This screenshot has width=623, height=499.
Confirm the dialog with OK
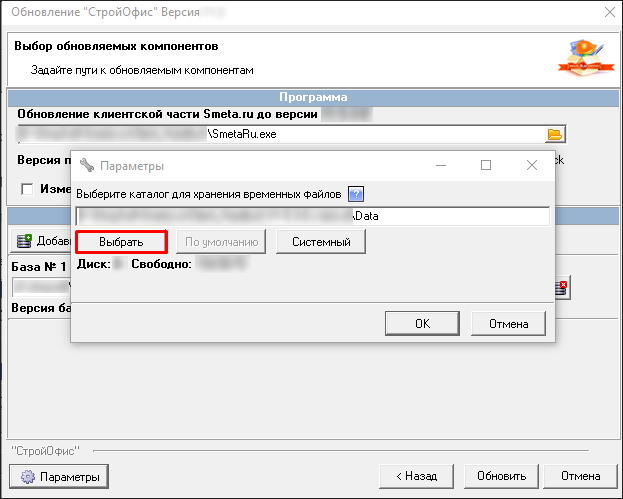click(x=422, y=323)
